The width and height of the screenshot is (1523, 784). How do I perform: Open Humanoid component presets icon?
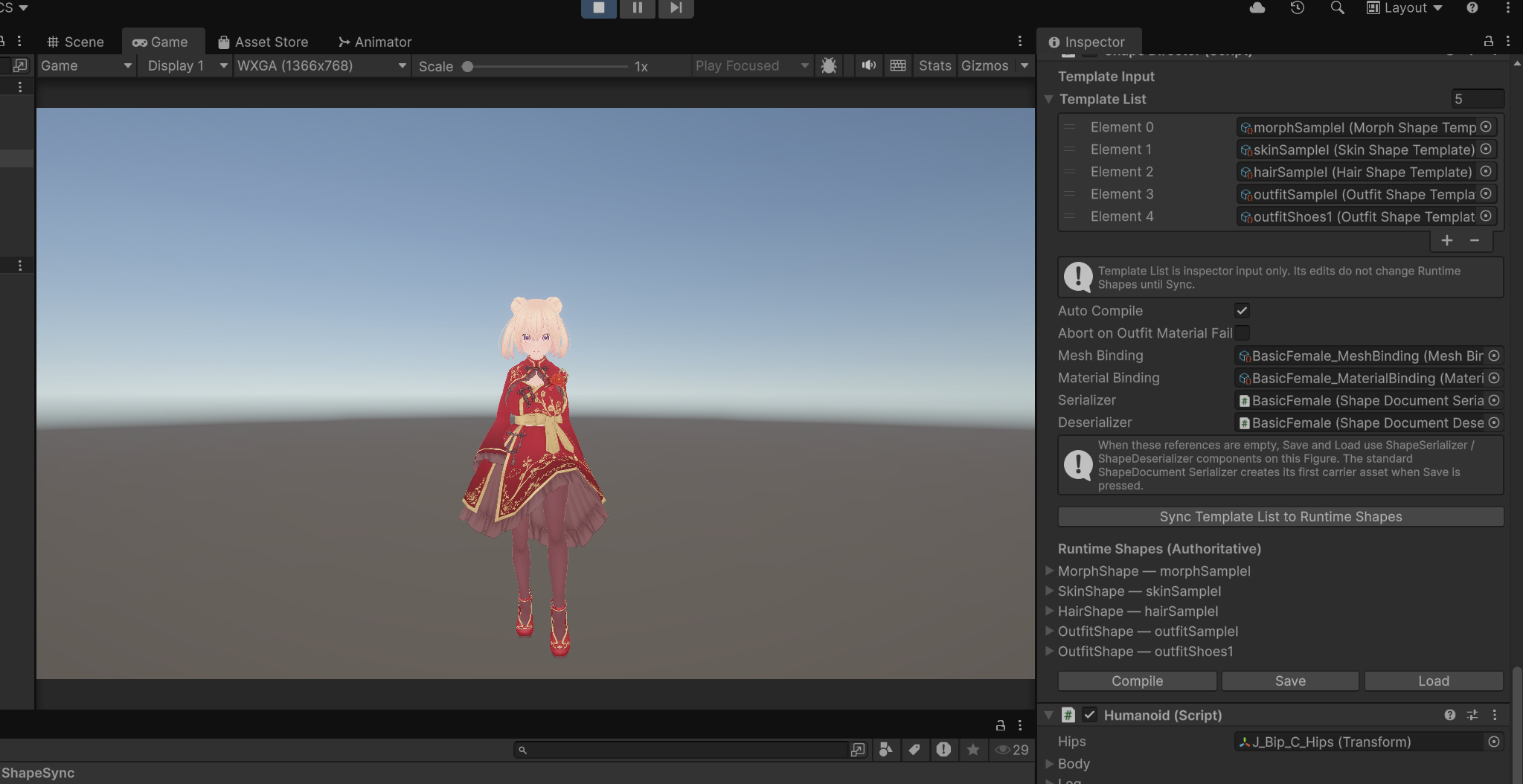pyautogui.click(x=1472, y=715)
